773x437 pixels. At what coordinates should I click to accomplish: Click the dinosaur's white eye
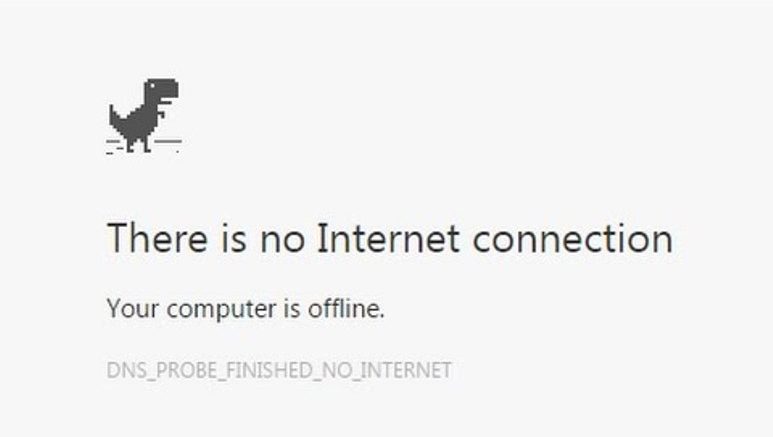pos(153,86)
